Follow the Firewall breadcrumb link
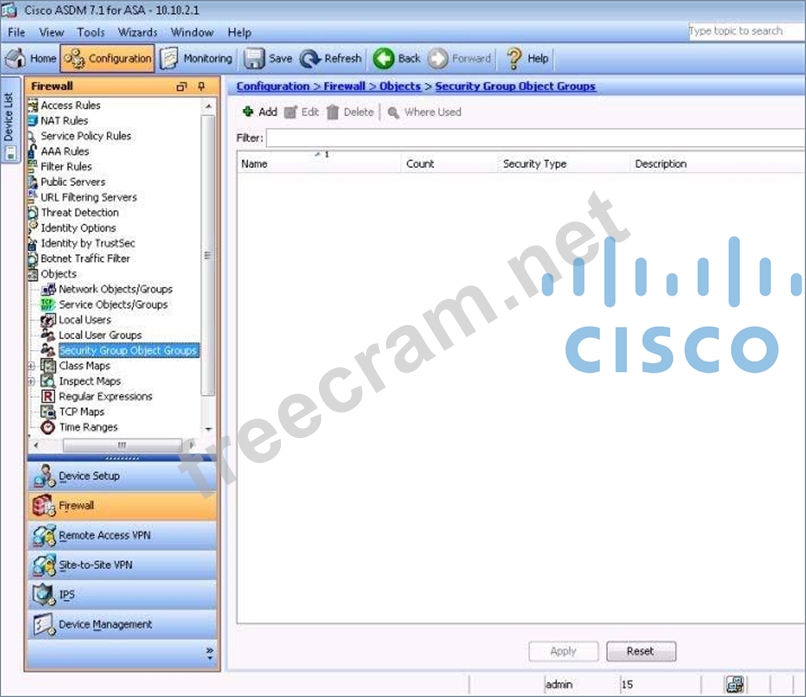 click(344, 87)
